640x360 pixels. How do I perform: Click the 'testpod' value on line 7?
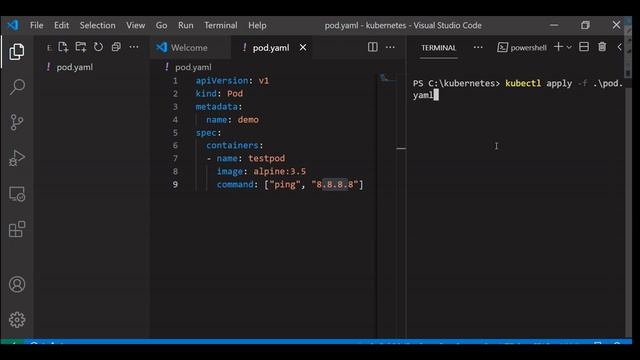267,158
